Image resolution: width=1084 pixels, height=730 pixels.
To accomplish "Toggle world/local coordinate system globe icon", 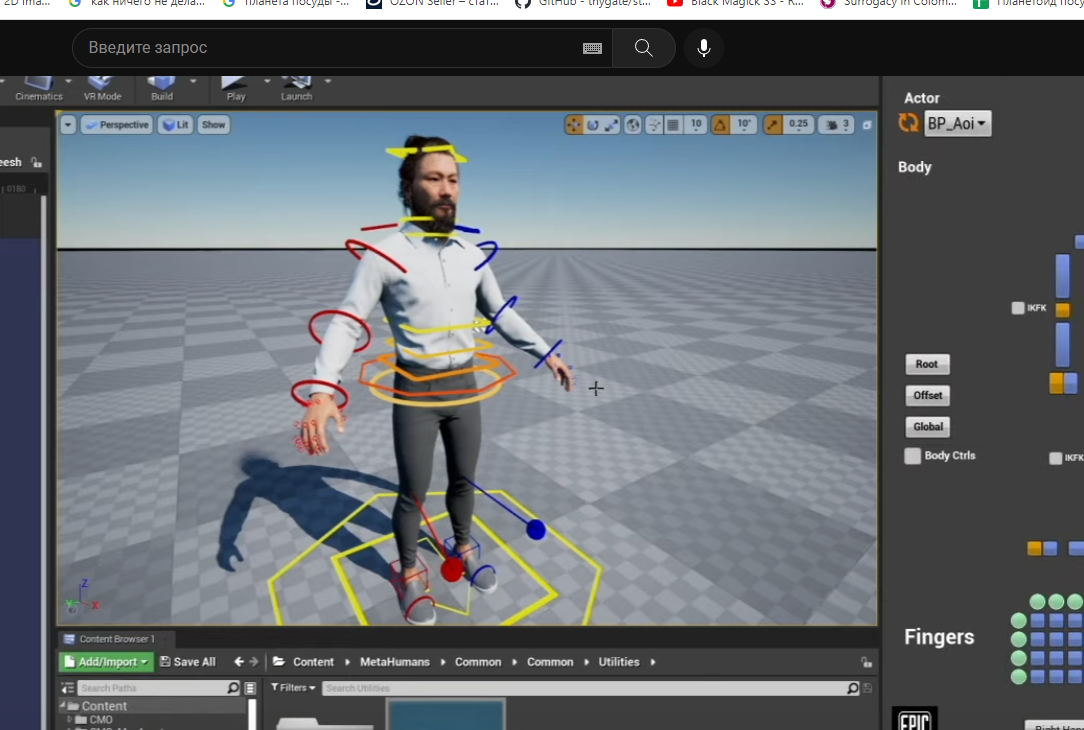I will 633,125.
